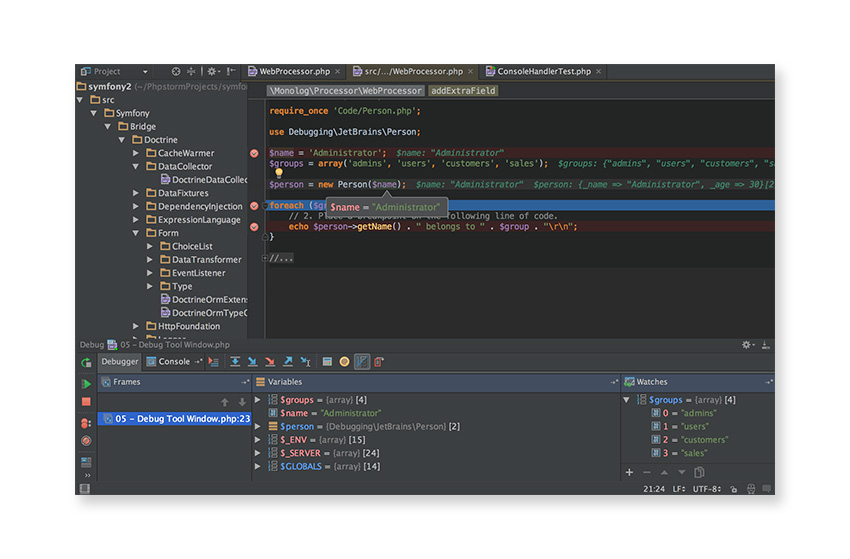The image size is (850, 559).
Task: Move watch down with the down triangle
Action: pyautogui.click(x=682, y=472)
